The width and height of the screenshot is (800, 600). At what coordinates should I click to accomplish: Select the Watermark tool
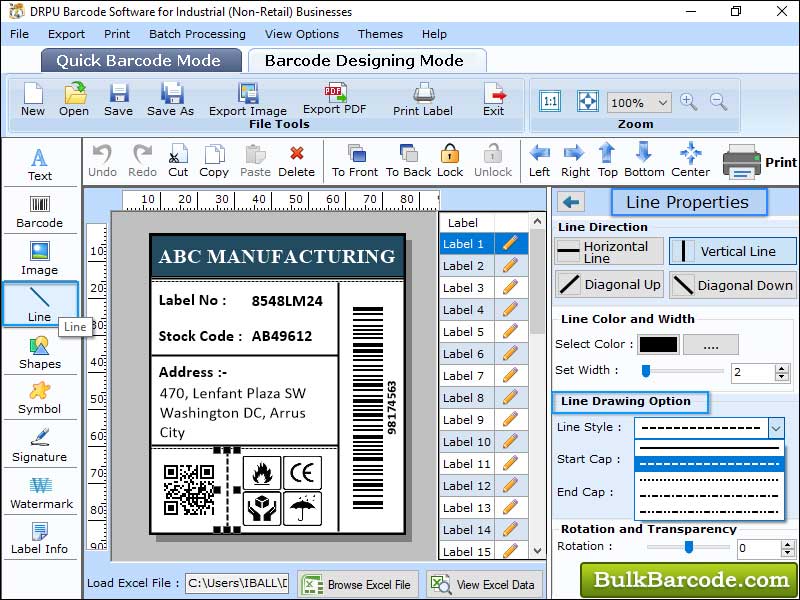tap(40, 490)
